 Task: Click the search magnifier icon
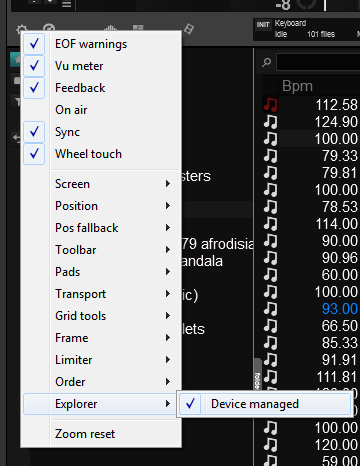click(x=266, y=62)
